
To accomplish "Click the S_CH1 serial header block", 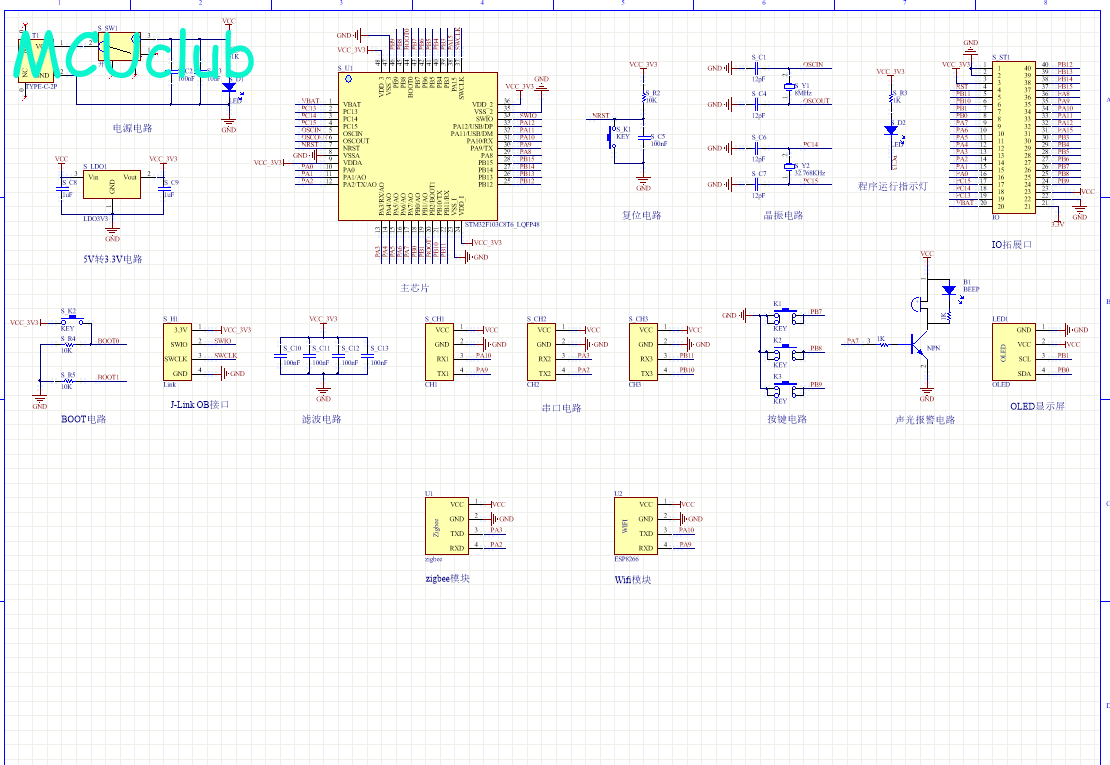I will point(439,352).
